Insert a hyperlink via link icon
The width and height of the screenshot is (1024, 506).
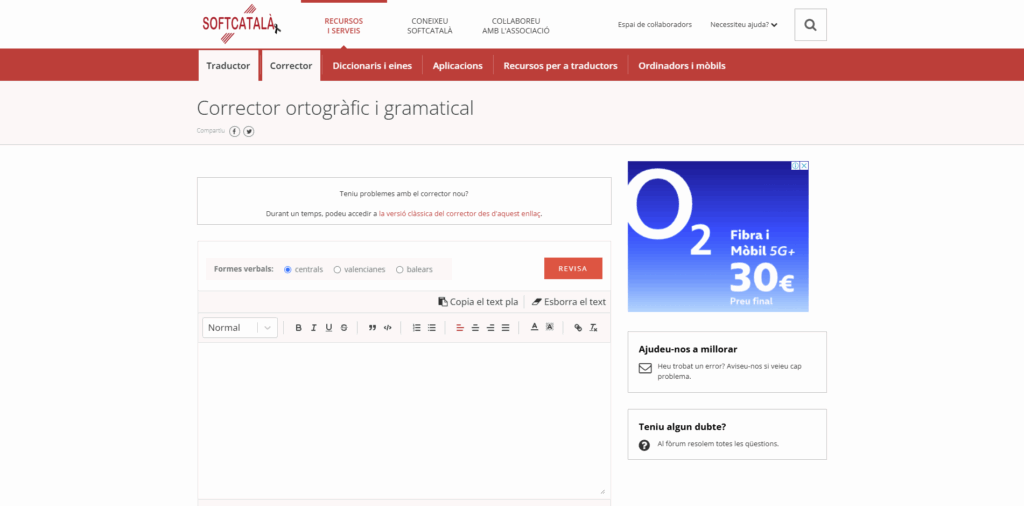[x=578, y=328]
